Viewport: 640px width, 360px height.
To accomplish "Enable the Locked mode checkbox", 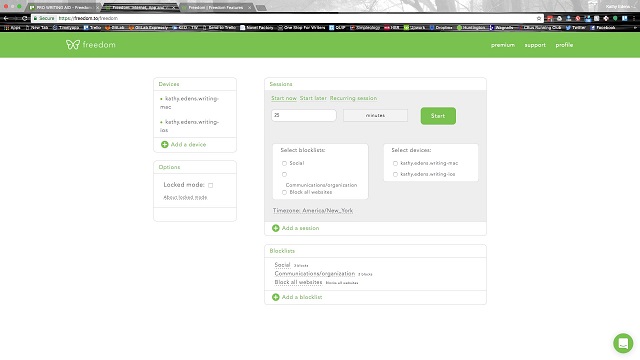I will click(211, 185).
